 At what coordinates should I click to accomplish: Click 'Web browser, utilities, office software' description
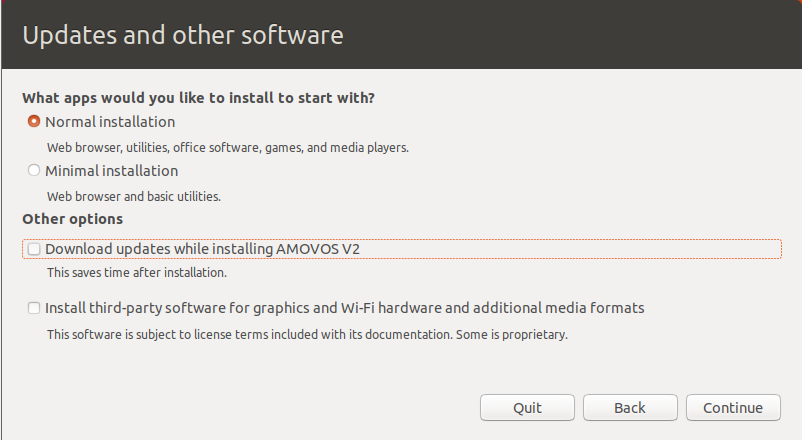[x=228, y=148]
